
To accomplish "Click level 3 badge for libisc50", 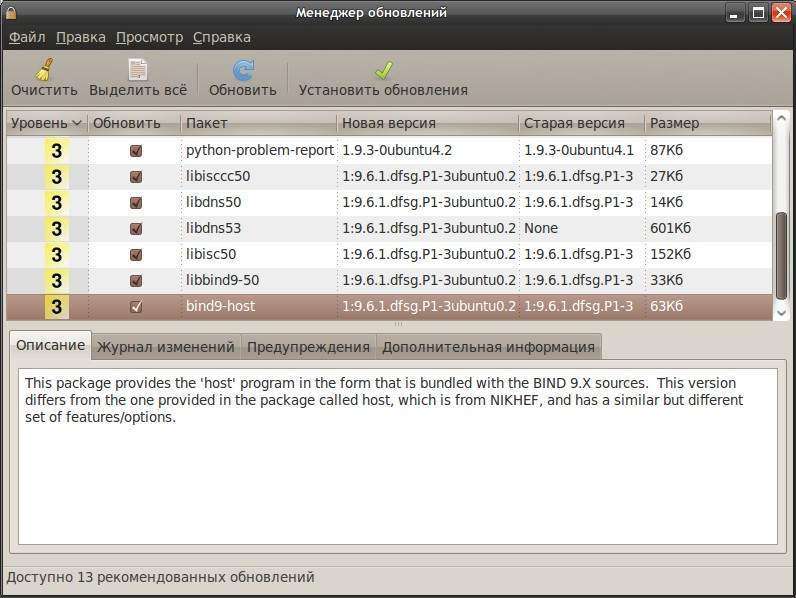I will tap(56, 254).
